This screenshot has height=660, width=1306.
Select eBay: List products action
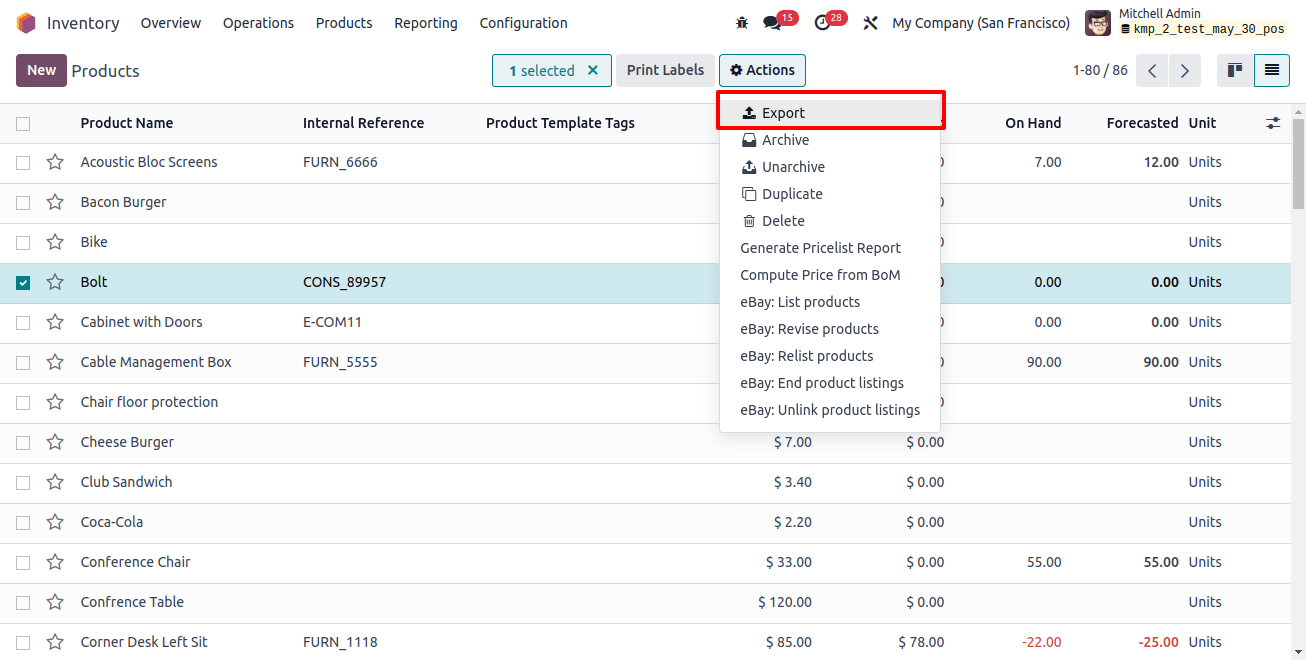pyautogui.click(x=830, y=302)
